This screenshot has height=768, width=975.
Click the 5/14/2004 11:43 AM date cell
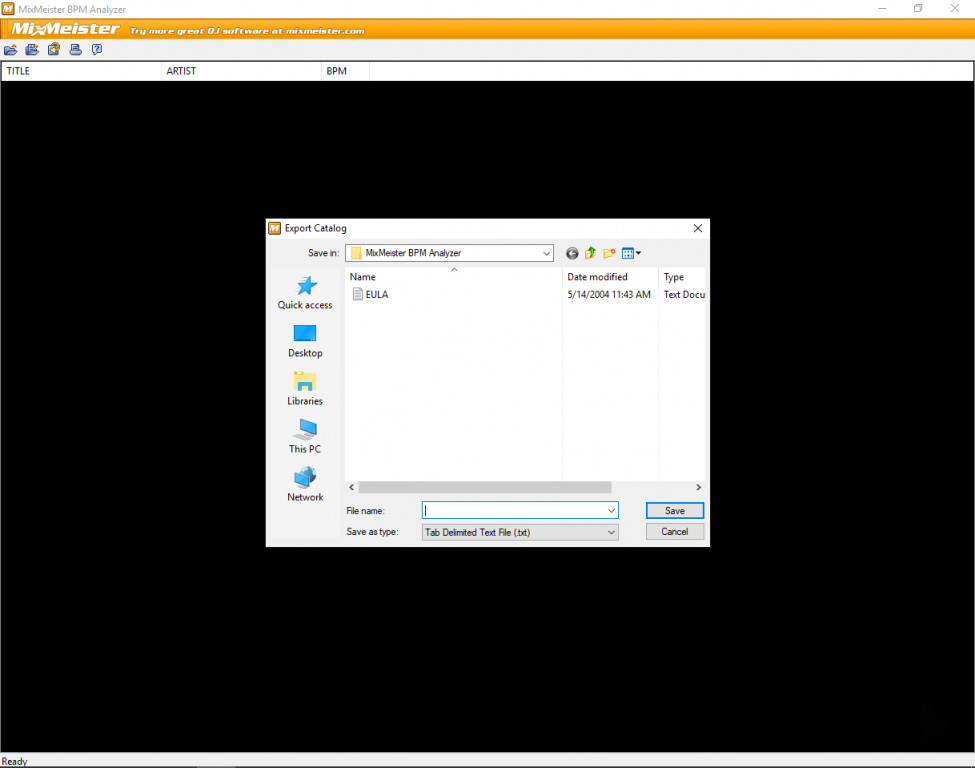click(x=609, y=295)
